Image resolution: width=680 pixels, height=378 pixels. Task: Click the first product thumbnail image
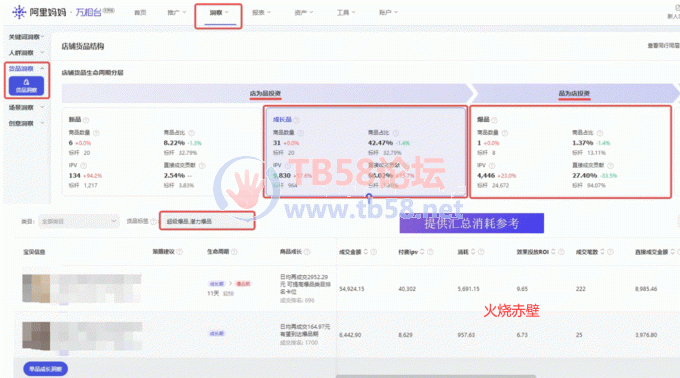[36, 288]
